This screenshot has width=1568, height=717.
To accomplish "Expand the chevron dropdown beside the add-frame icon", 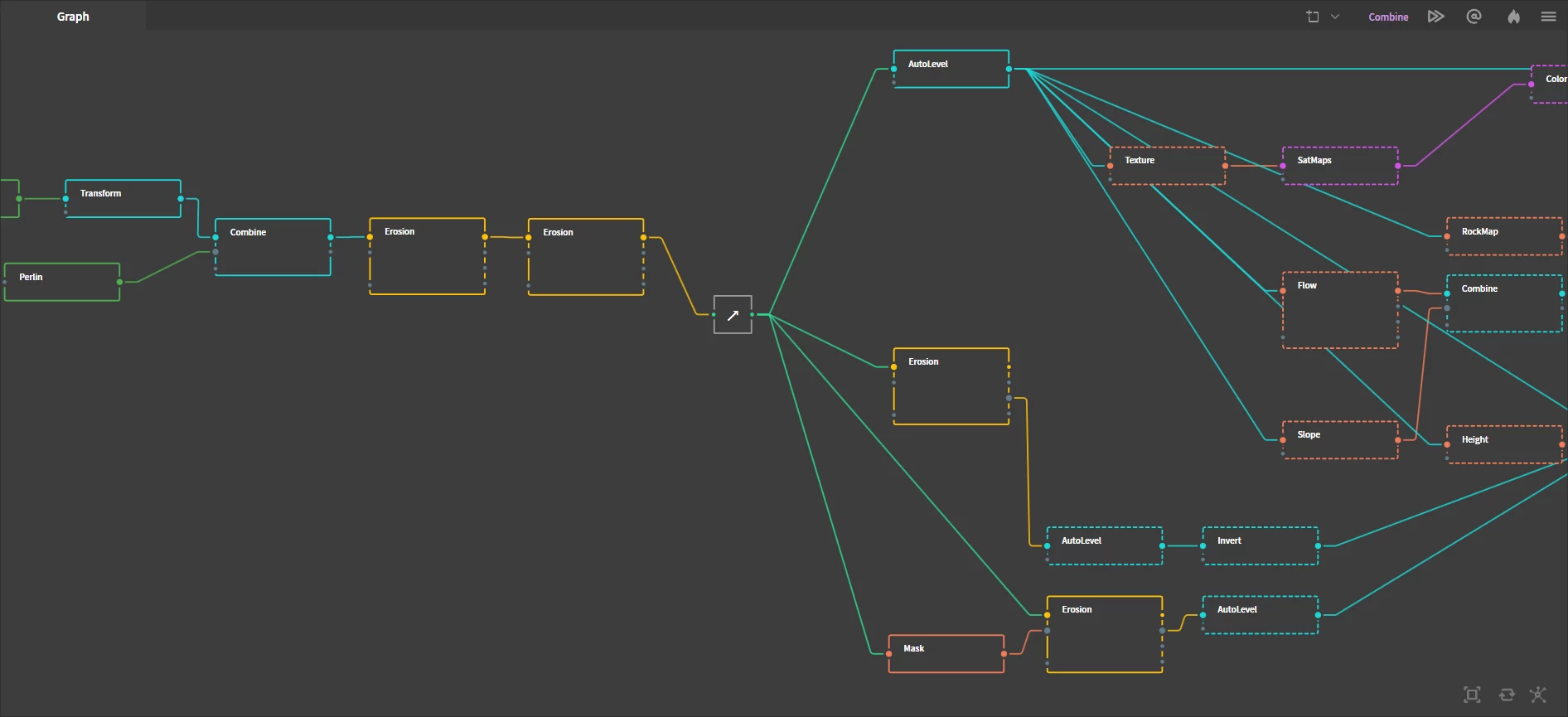I will pos(1335,17).
